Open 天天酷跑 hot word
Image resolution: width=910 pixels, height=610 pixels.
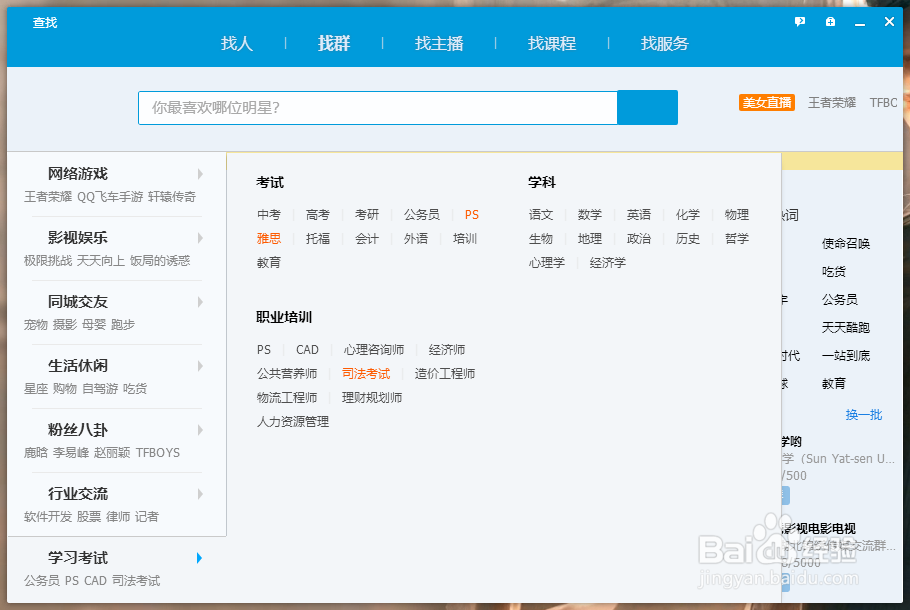[x=846, y=327]
